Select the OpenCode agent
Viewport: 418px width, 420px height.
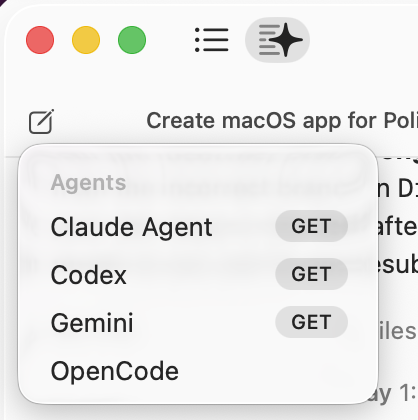point(115,371)
